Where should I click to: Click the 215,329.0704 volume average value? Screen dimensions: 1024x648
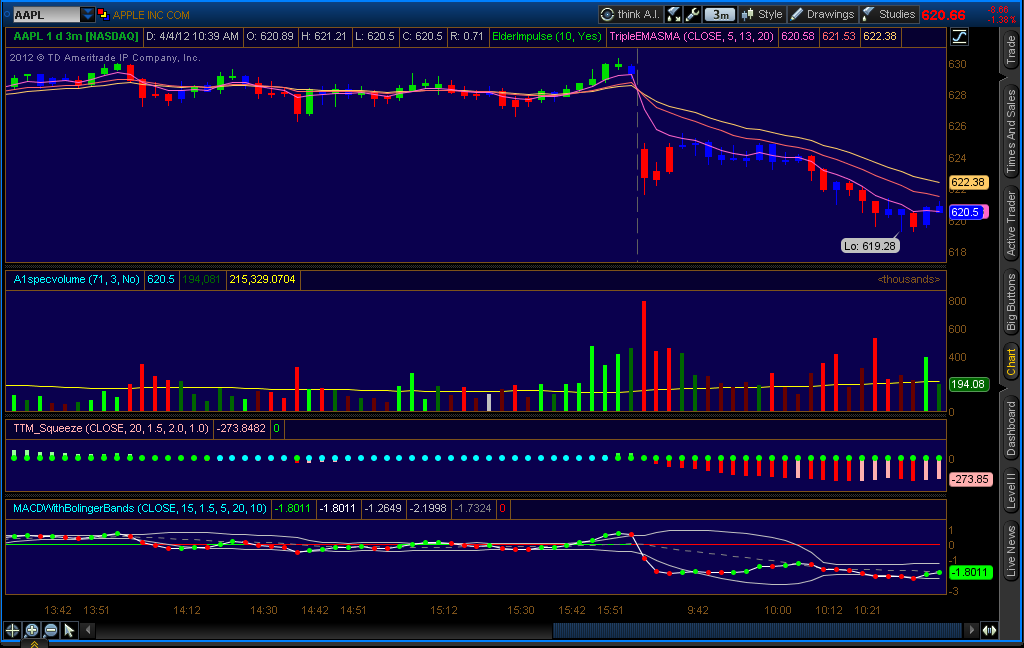tap(263, 280)
